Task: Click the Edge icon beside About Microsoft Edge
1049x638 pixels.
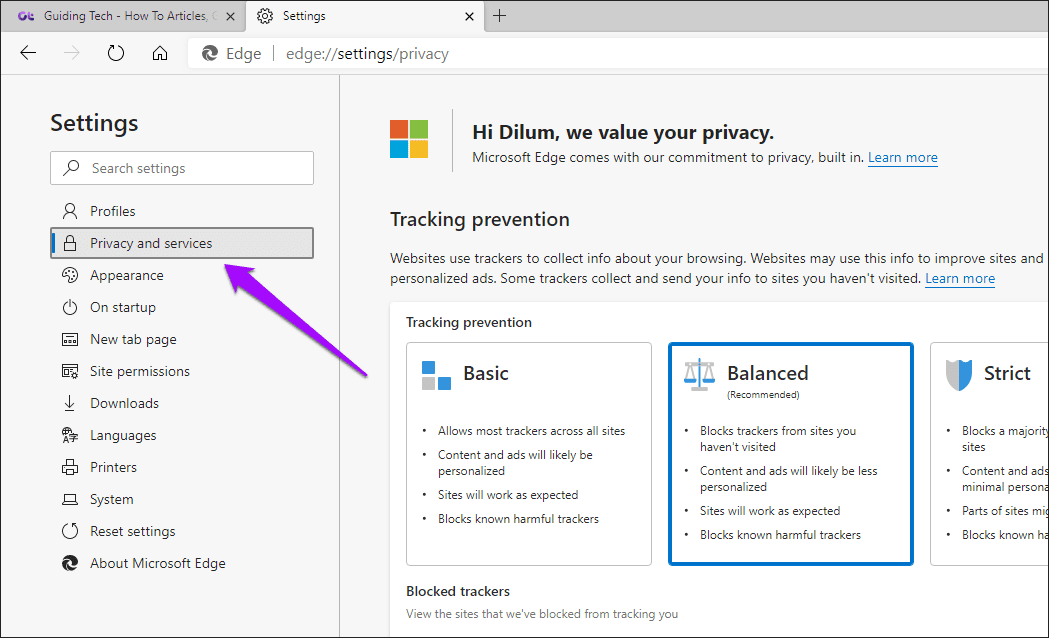Action: (70, 563)
